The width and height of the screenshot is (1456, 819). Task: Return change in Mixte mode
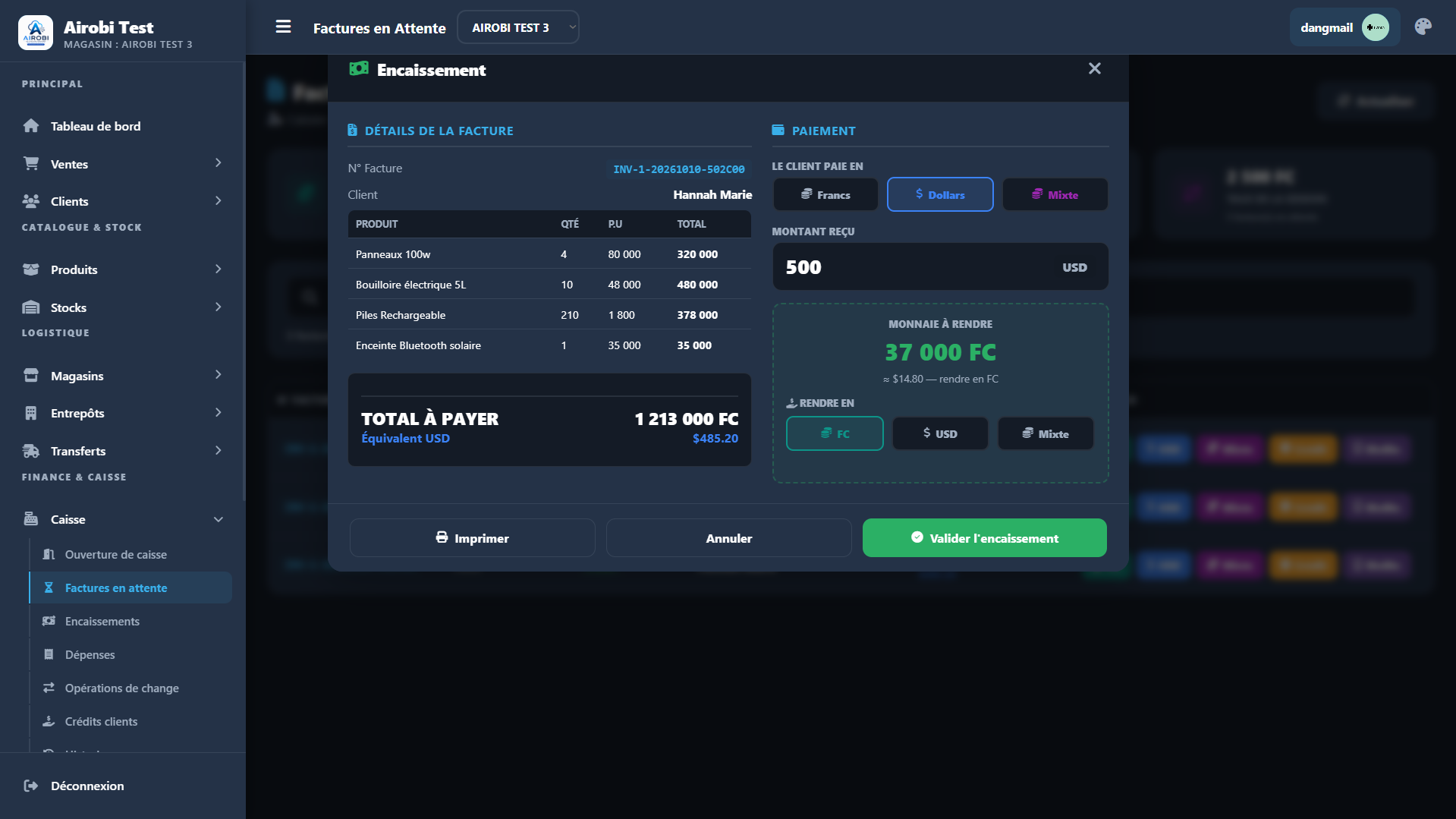[1046, 433]
